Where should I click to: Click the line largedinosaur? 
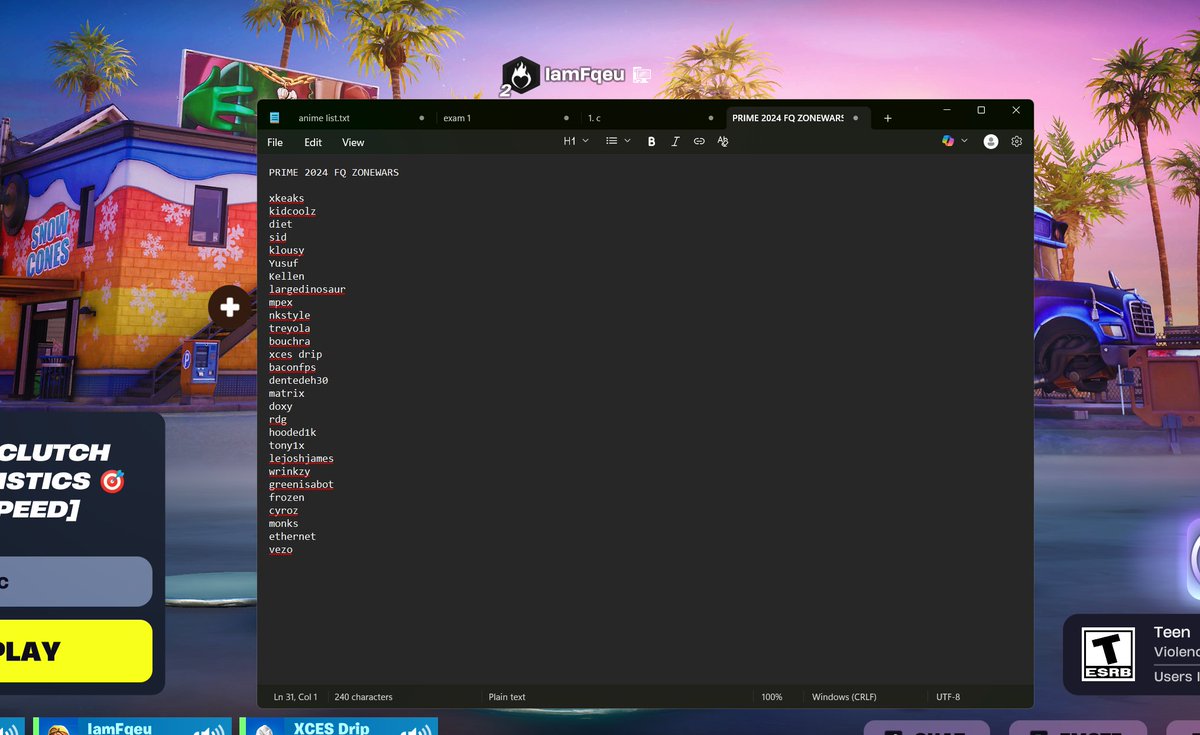point(307,289)
